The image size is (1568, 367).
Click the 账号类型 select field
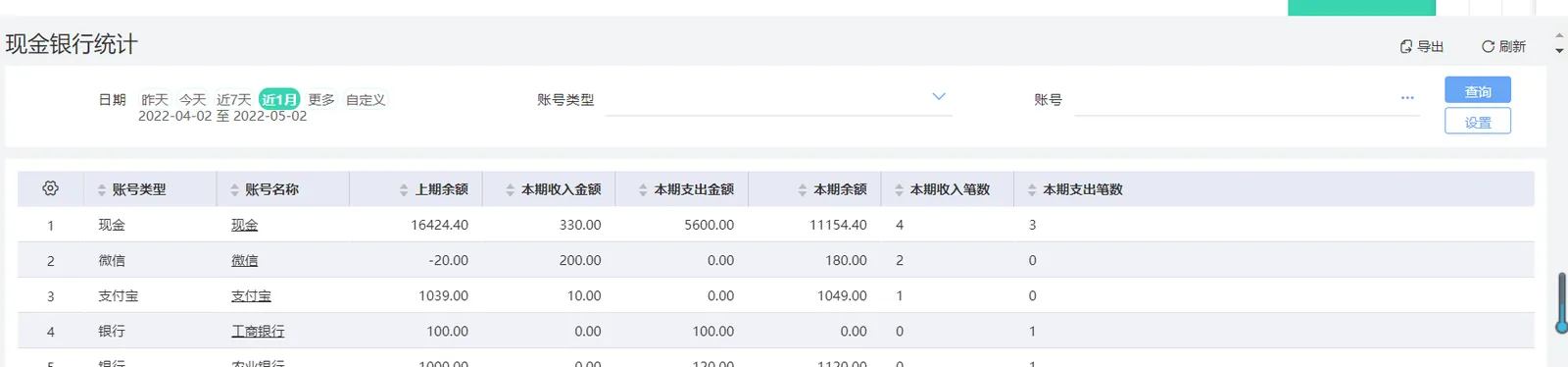tap(779, 99)
